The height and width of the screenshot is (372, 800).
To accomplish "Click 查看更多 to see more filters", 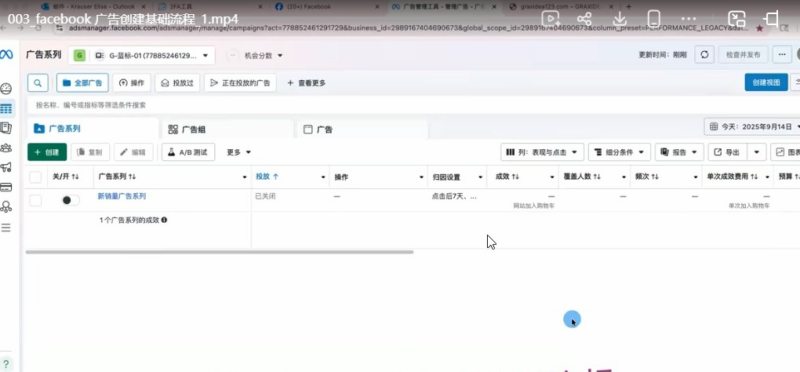I will [306, 83].
